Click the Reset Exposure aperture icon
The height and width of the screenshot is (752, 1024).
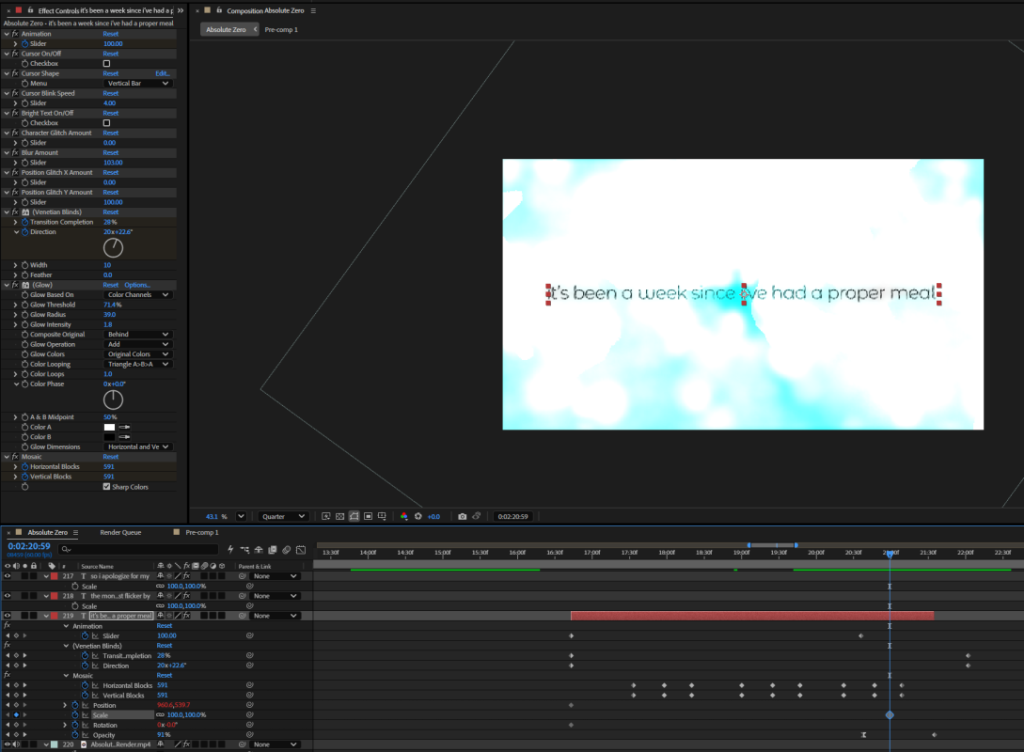(x=418, y=516)
